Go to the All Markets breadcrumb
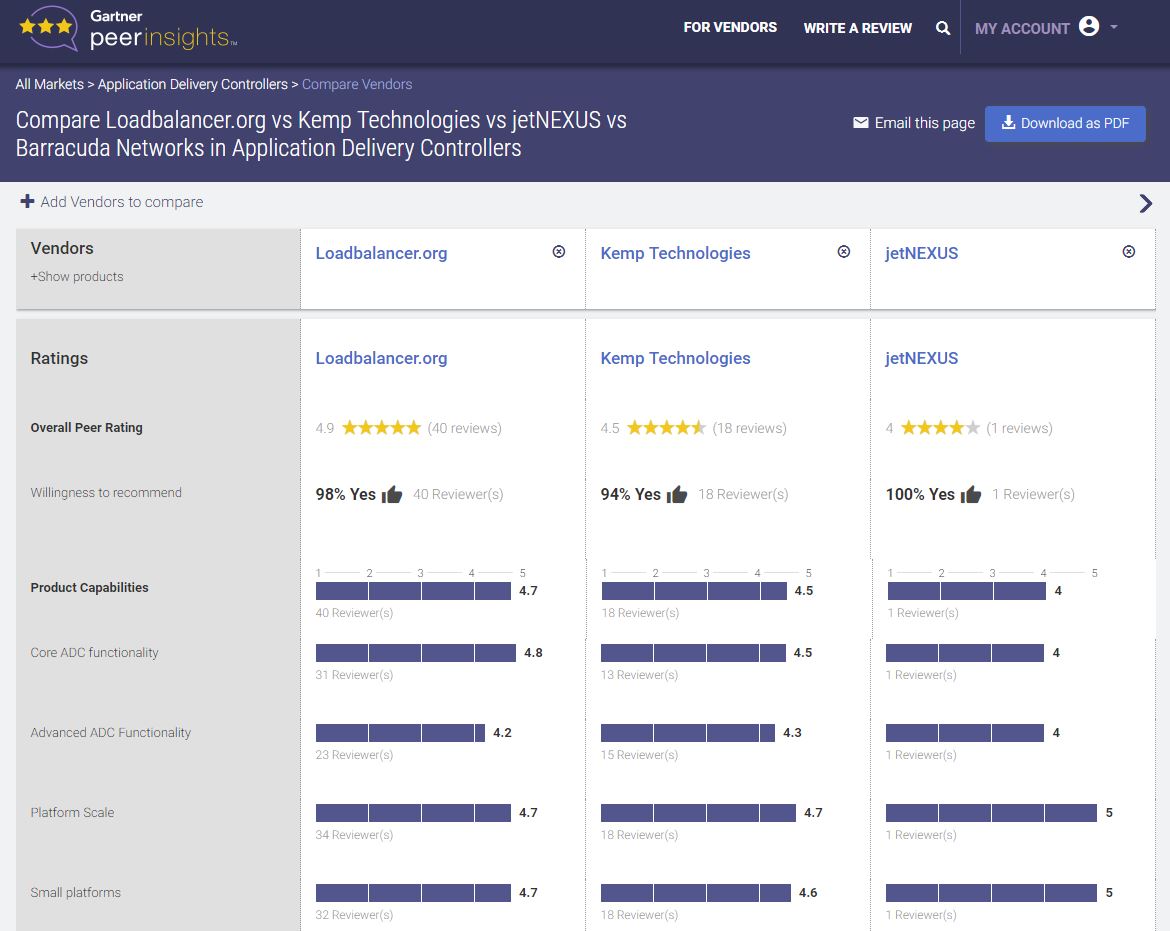Viewport: 1170px width, 931px height. coord(49,84)
